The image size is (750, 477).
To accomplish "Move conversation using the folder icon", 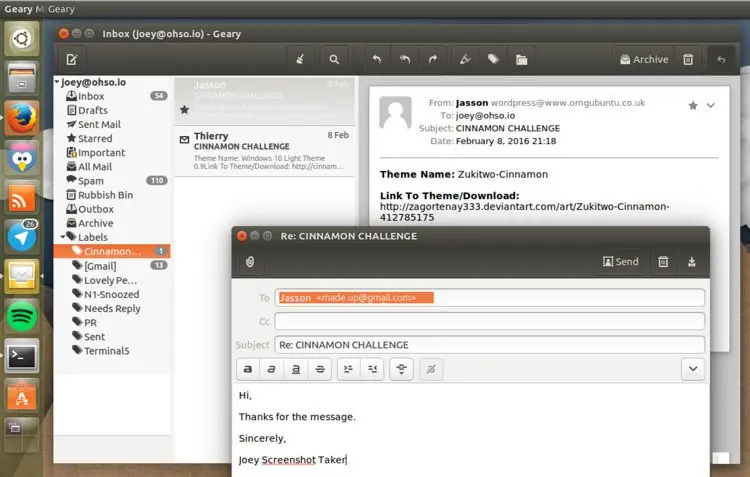I will click(x=521, y=59).
